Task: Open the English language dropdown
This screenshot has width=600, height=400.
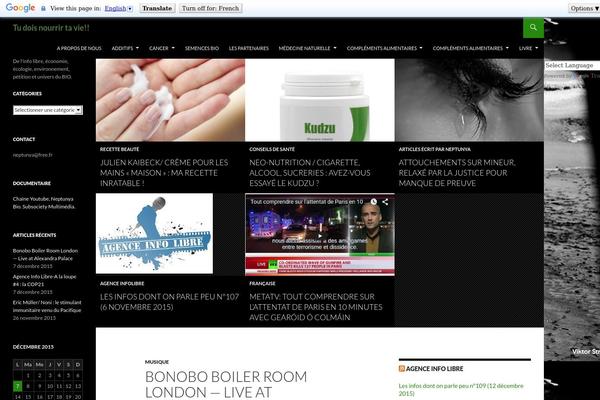Action: 119,8
